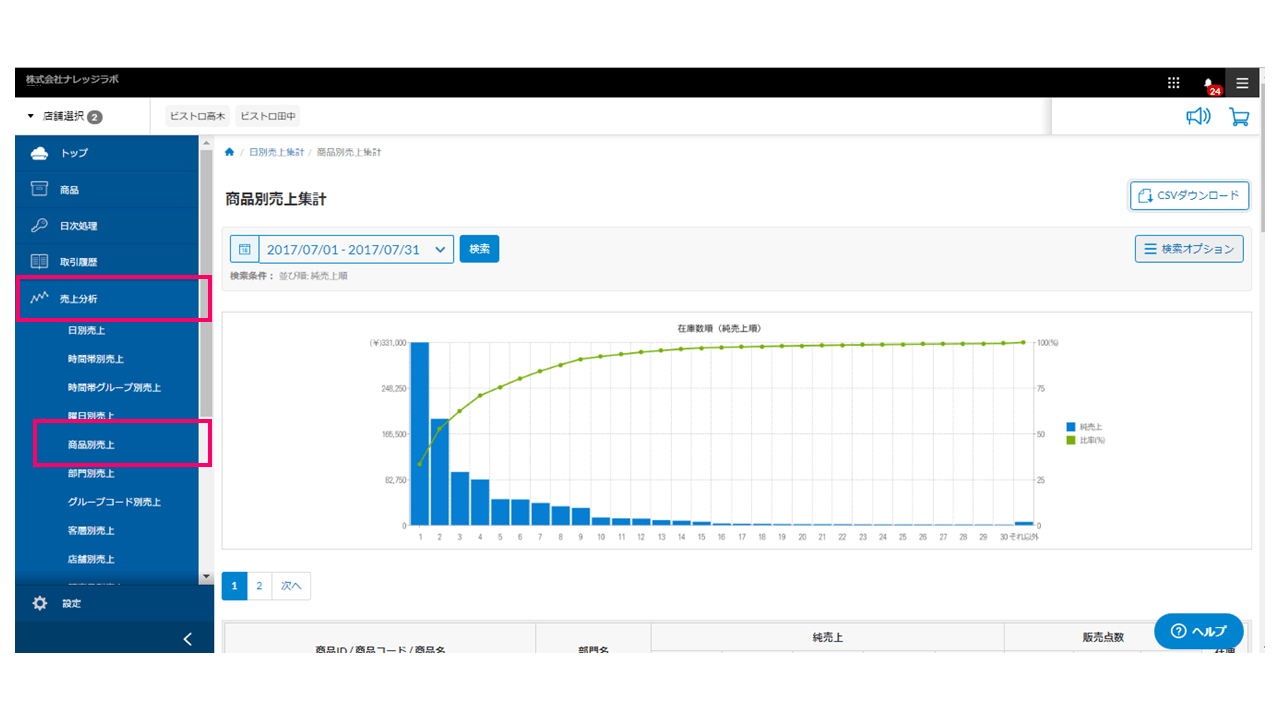Click the sidebar scrollbar thumb
Screen dimensions: 1280x720
click(x=206, y=282)
